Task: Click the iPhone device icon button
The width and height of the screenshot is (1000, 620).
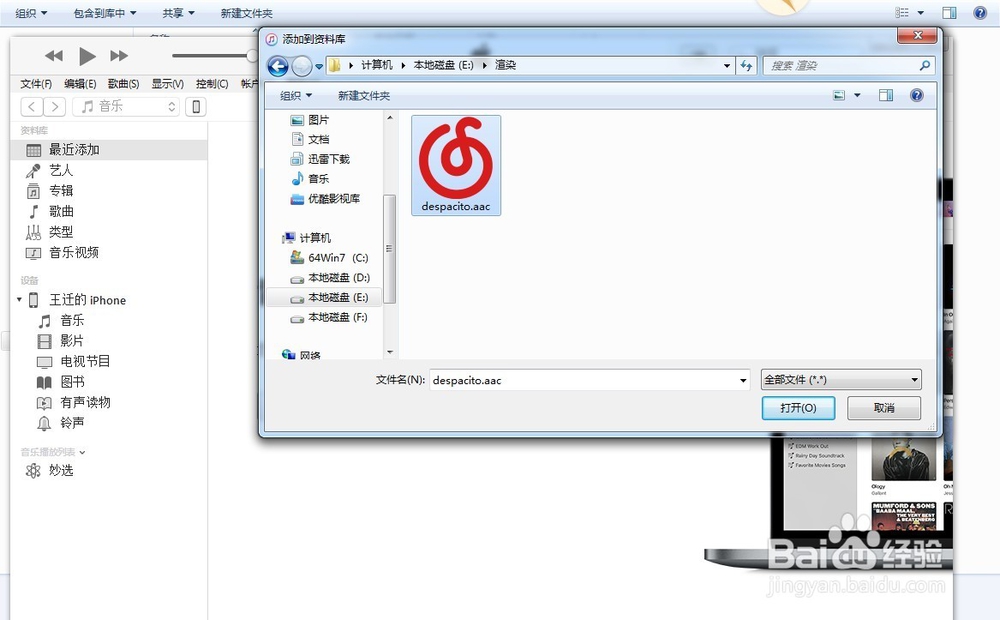Action: click(x=196, y=107)
